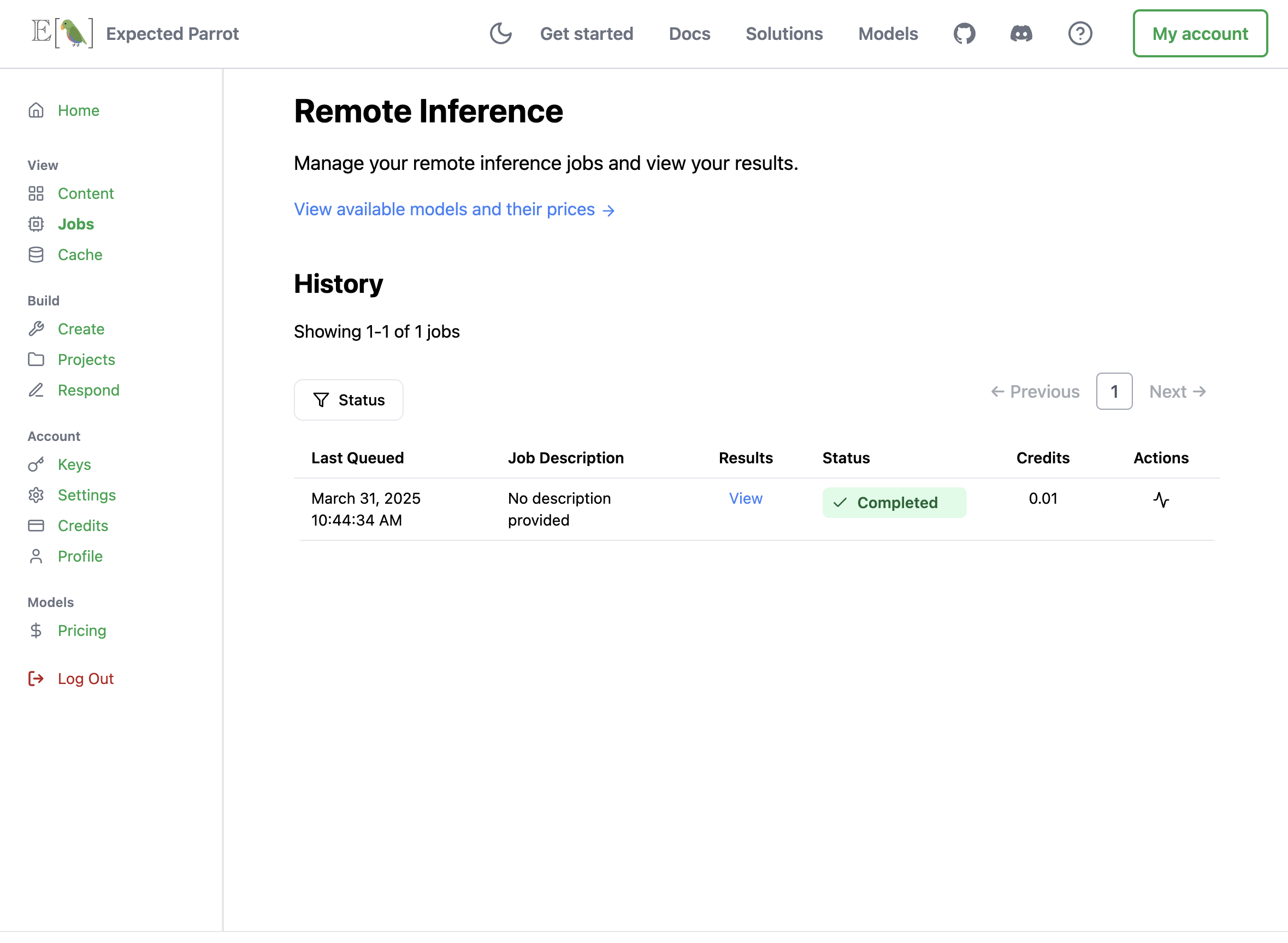Open the Cache panel icon in sidebar
Viewport: 1288px width, 943px height.
click(36, 255)
